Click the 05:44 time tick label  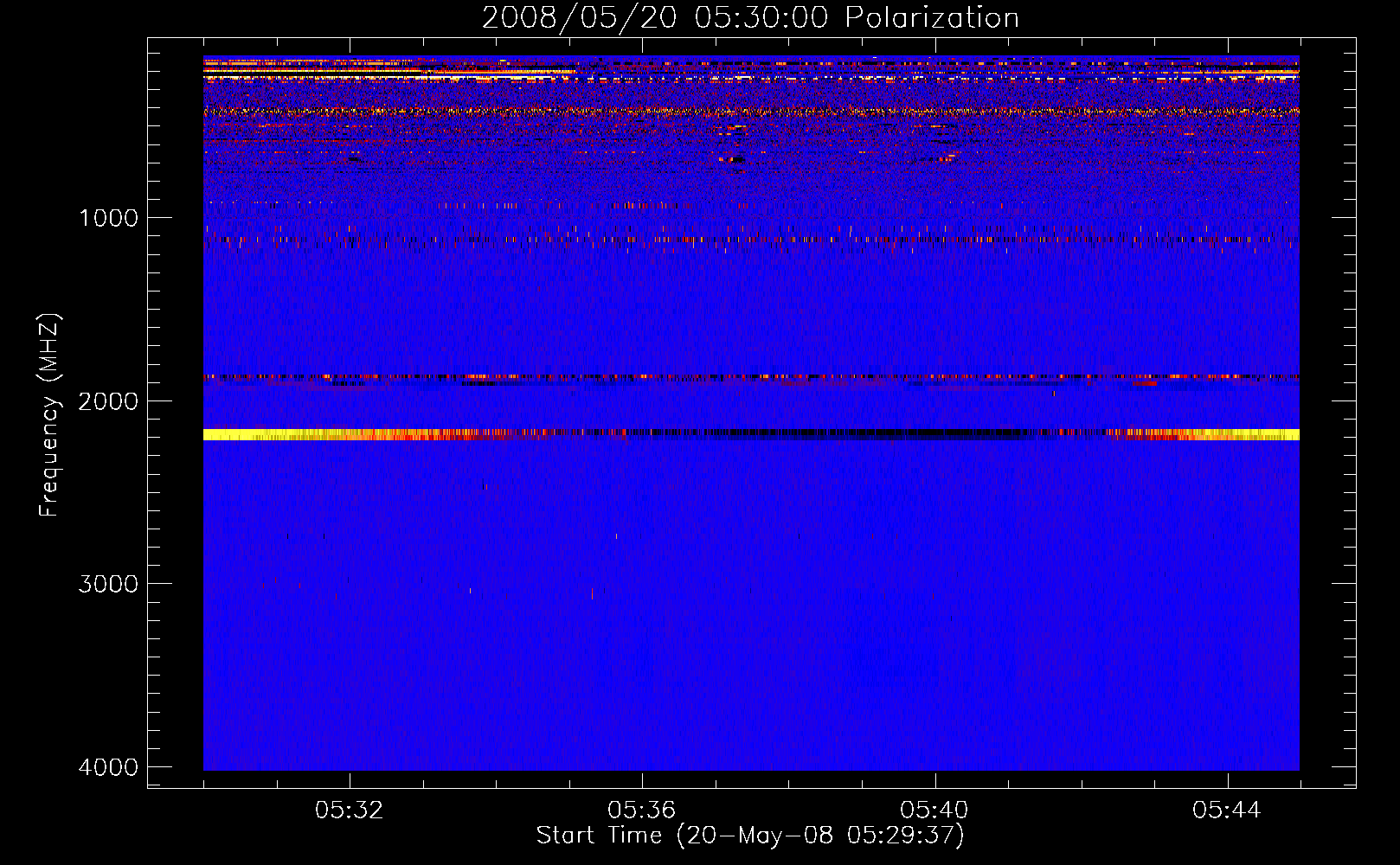(x=1227, y=811)
